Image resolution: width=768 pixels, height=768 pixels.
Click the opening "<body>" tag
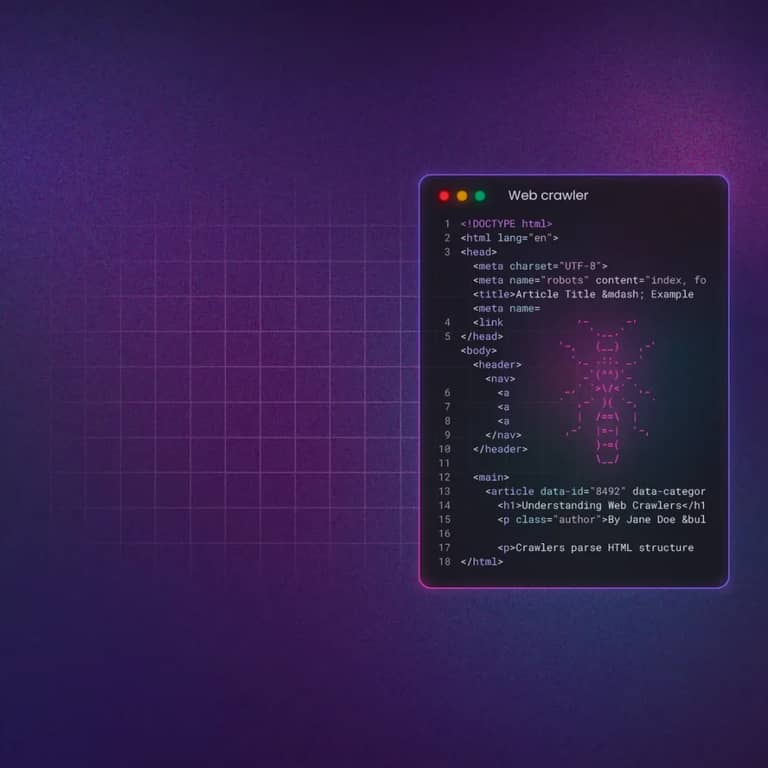point(479,351)
